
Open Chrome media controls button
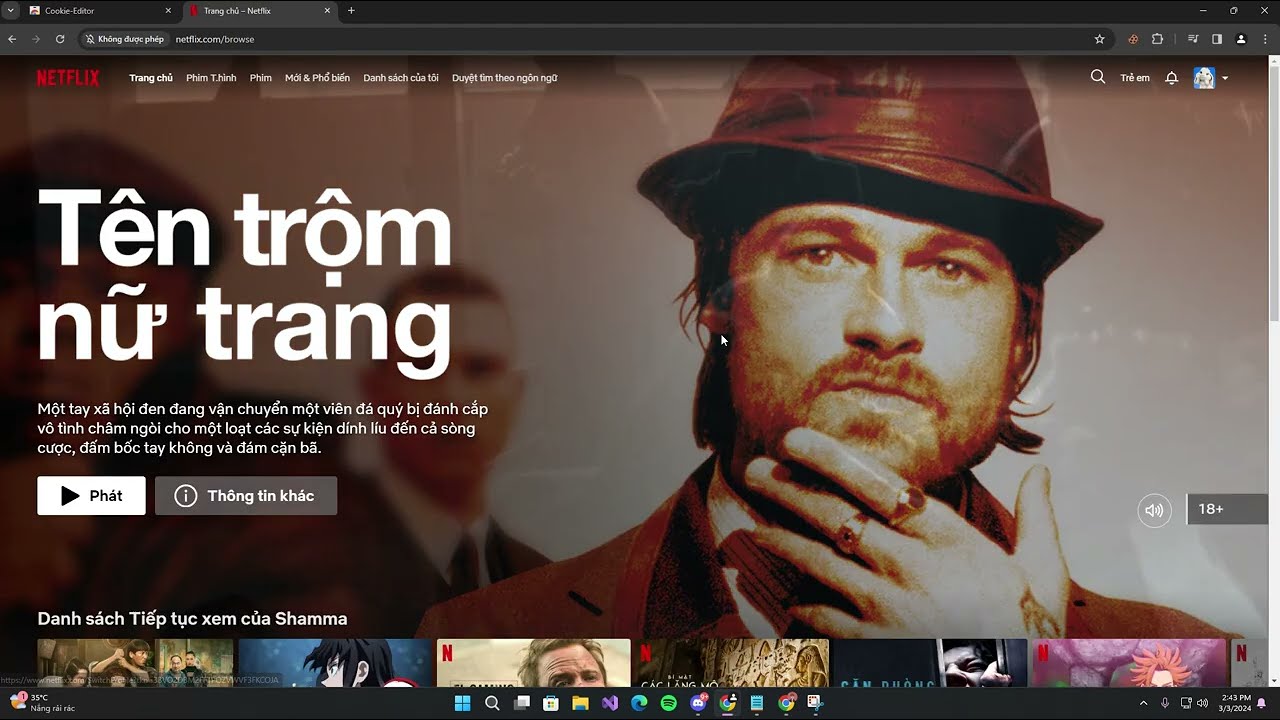[x=1193, y=39]
